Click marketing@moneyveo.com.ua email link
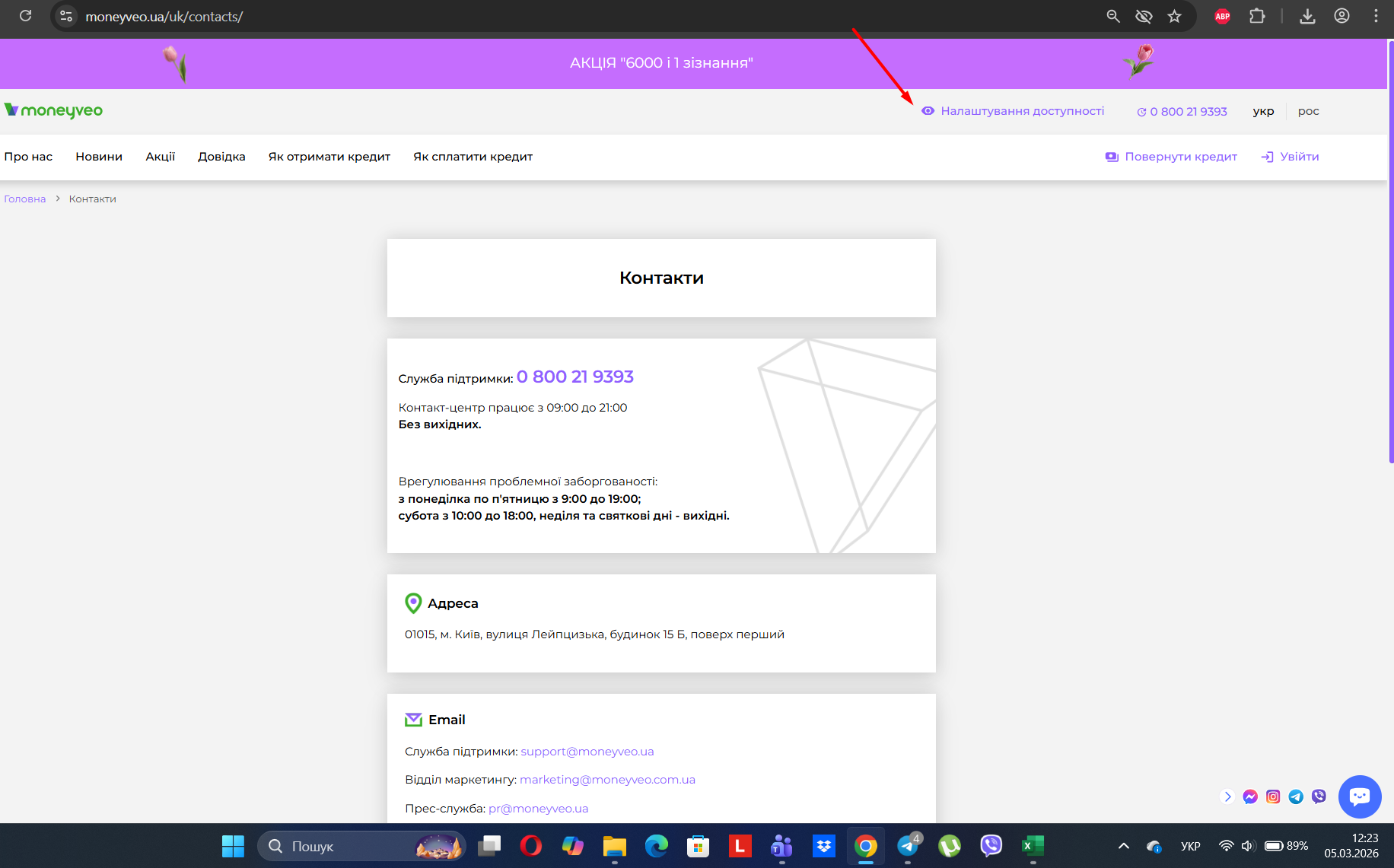1394x868 pixels. [607, 780]
